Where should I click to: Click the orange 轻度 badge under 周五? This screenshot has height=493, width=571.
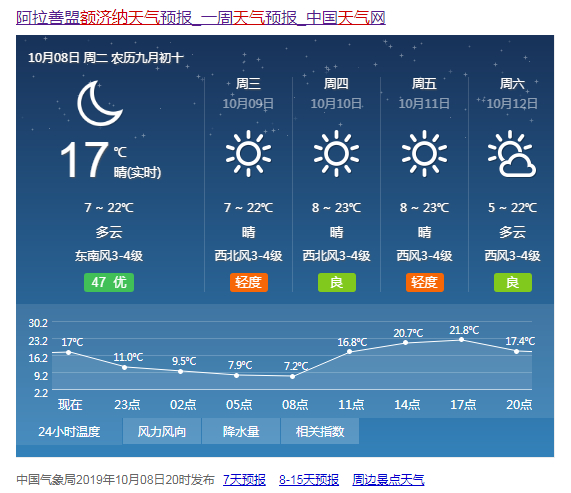(425, 282)
